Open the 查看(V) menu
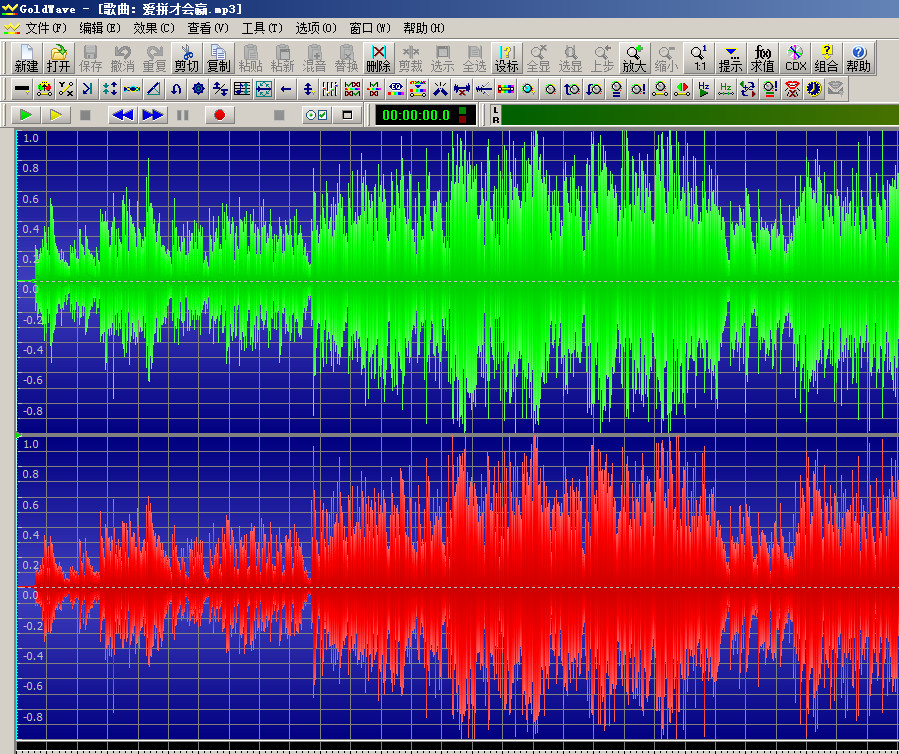The width and height of the screenshot is (899, 754). coord(208,28)
